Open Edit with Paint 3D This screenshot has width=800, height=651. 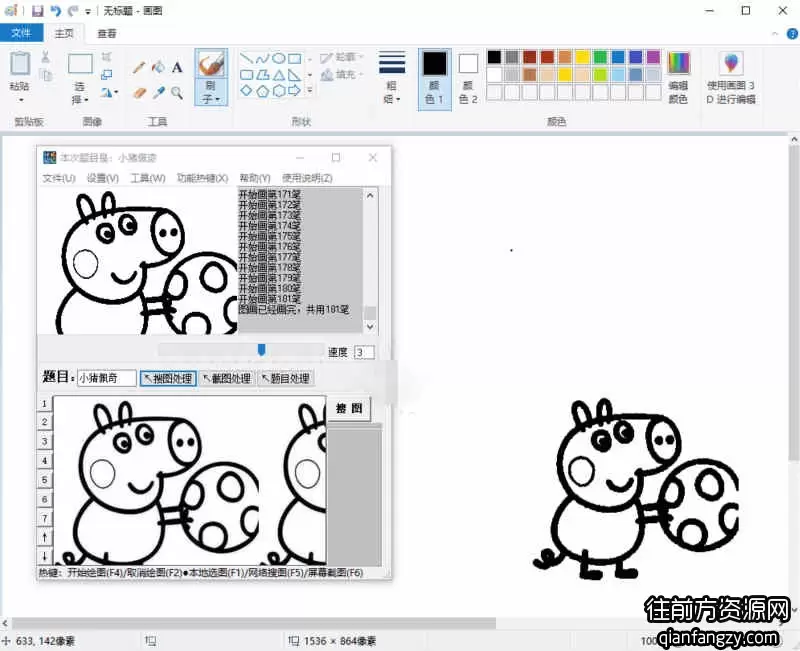731,78
